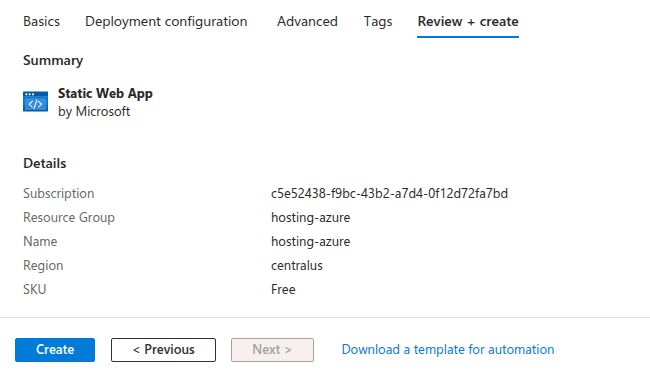650x376 pixels.
Task: Open the Deployment configuration tab
Action: coord(166,22)
